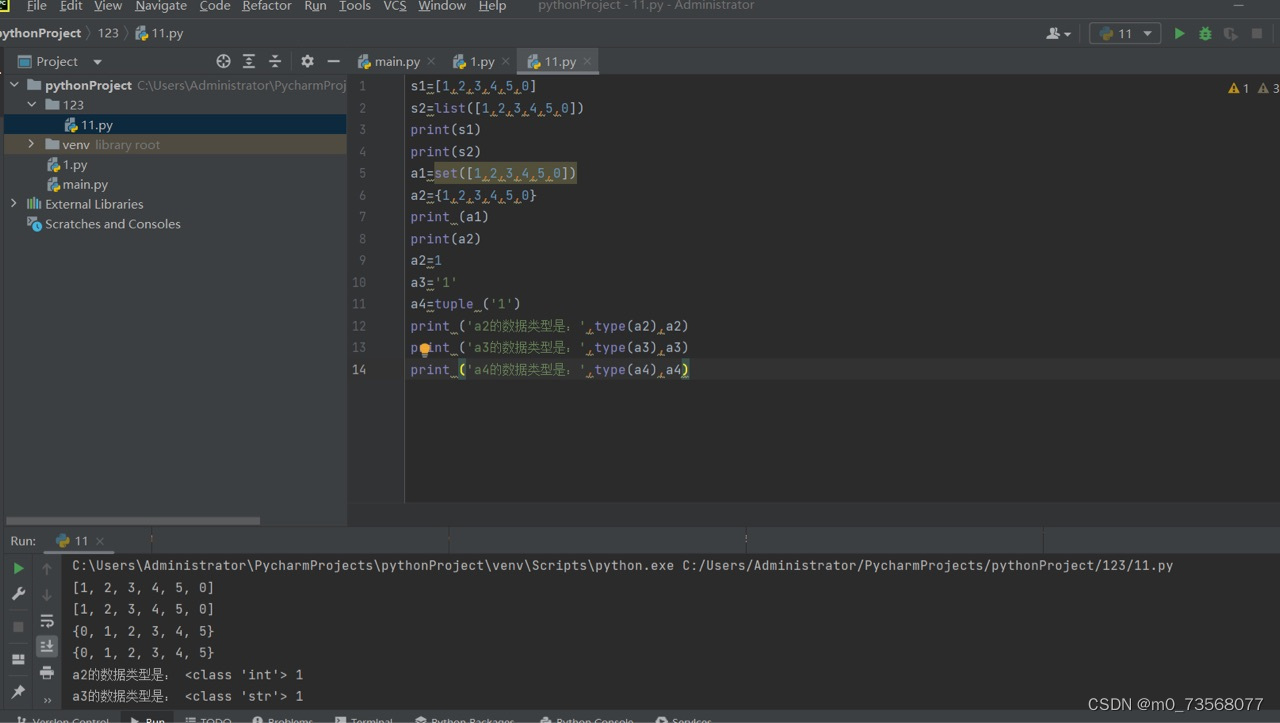Hide the Project tool window
This screenshot has height=723, width=1280.
[x=334, y=61]
